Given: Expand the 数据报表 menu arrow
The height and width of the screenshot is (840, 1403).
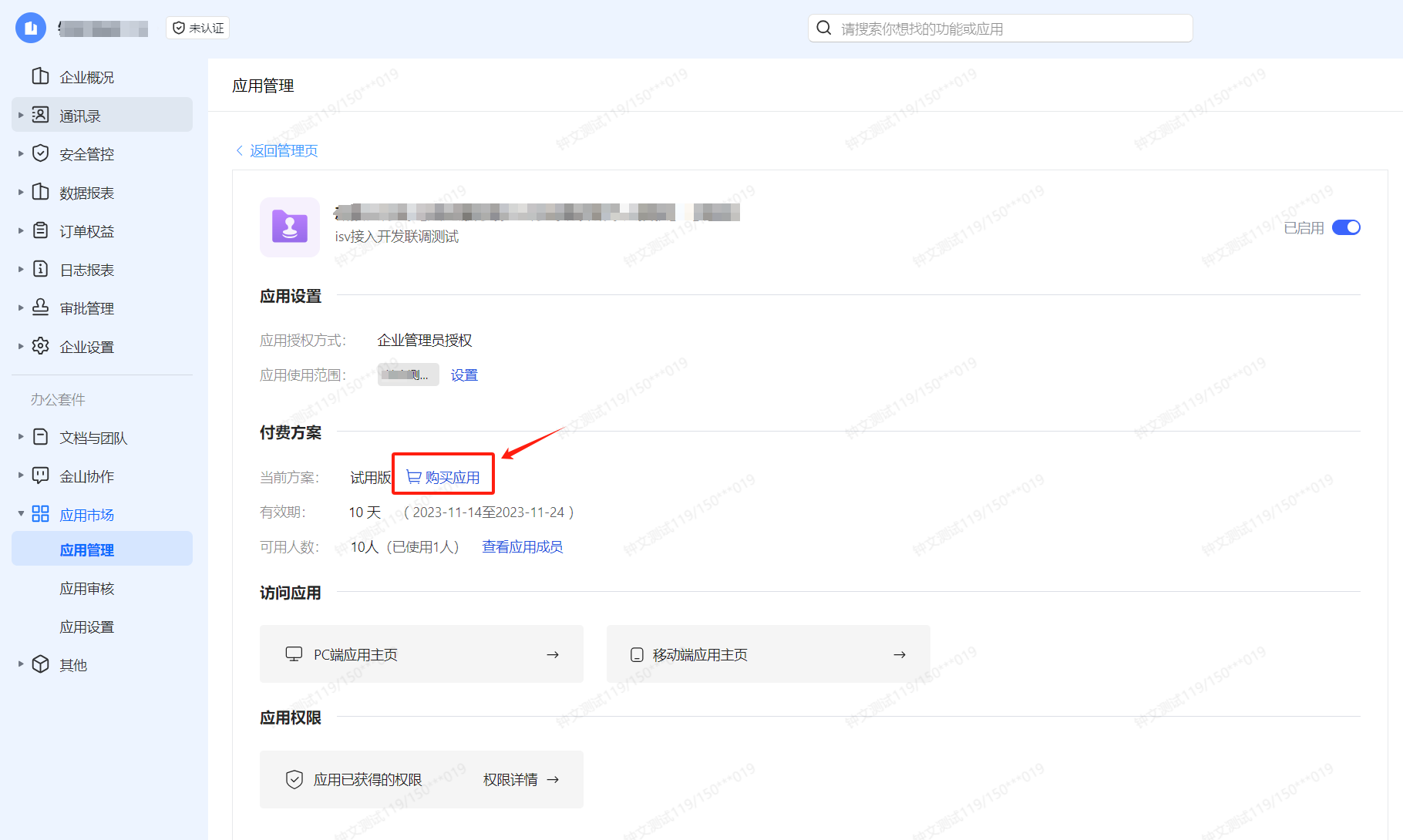Looking at the screenshot, I should coord(21,192).
